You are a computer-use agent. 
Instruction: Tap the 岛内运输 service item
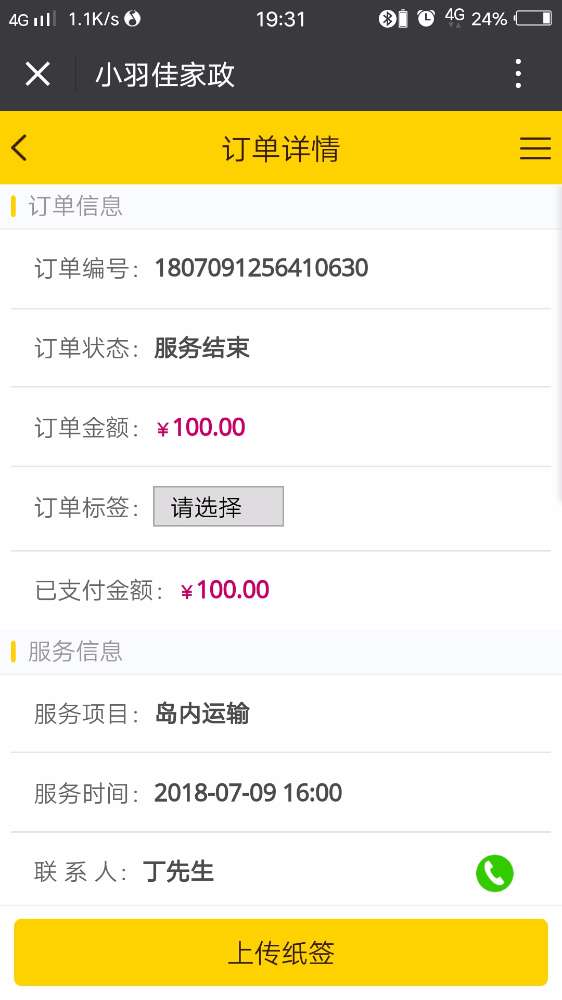pyautogui.click(x=202, y=713)
